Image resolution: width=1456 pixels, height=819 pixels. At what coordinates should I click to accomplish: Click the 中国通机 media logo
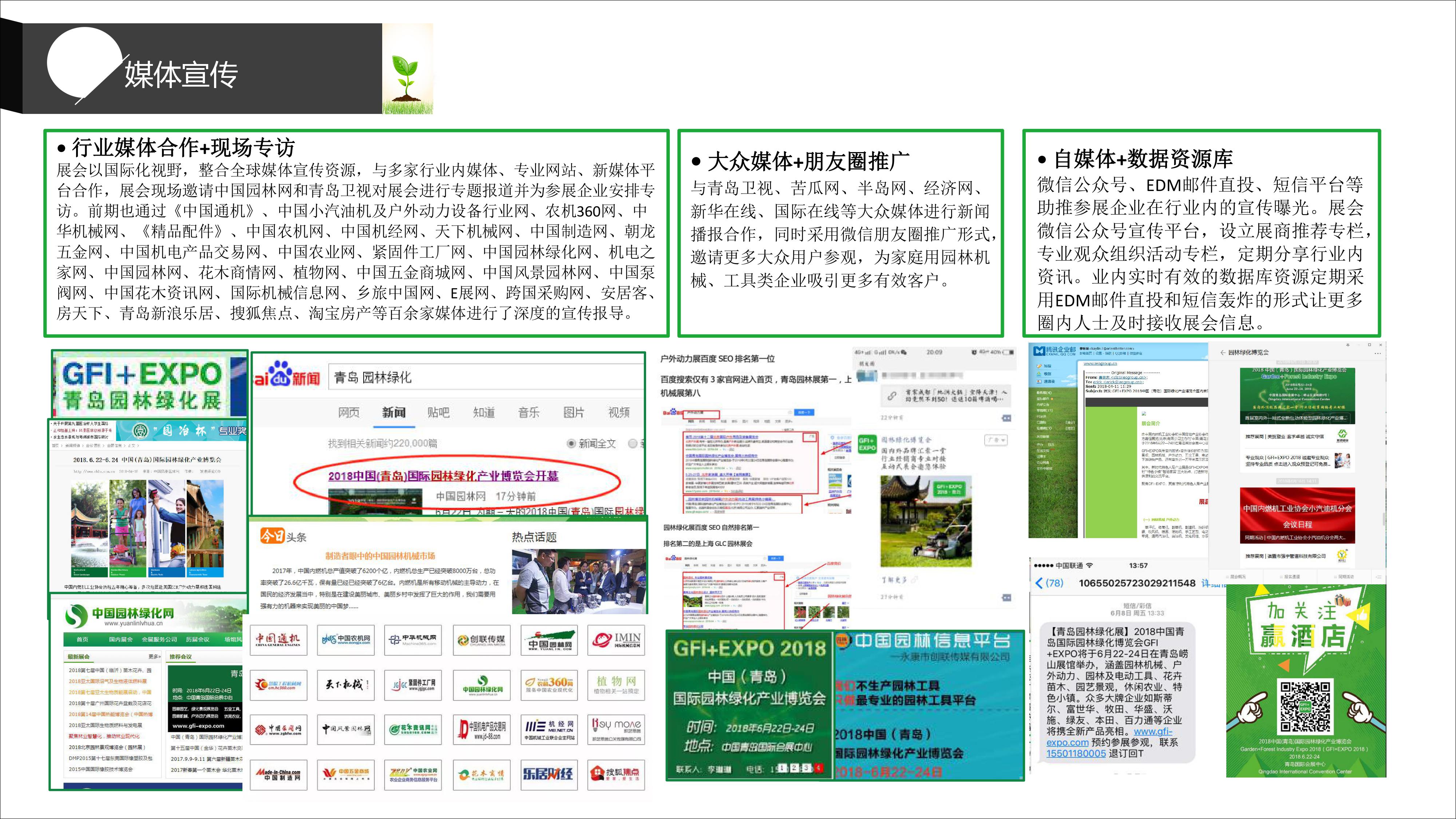pos(279,640)
